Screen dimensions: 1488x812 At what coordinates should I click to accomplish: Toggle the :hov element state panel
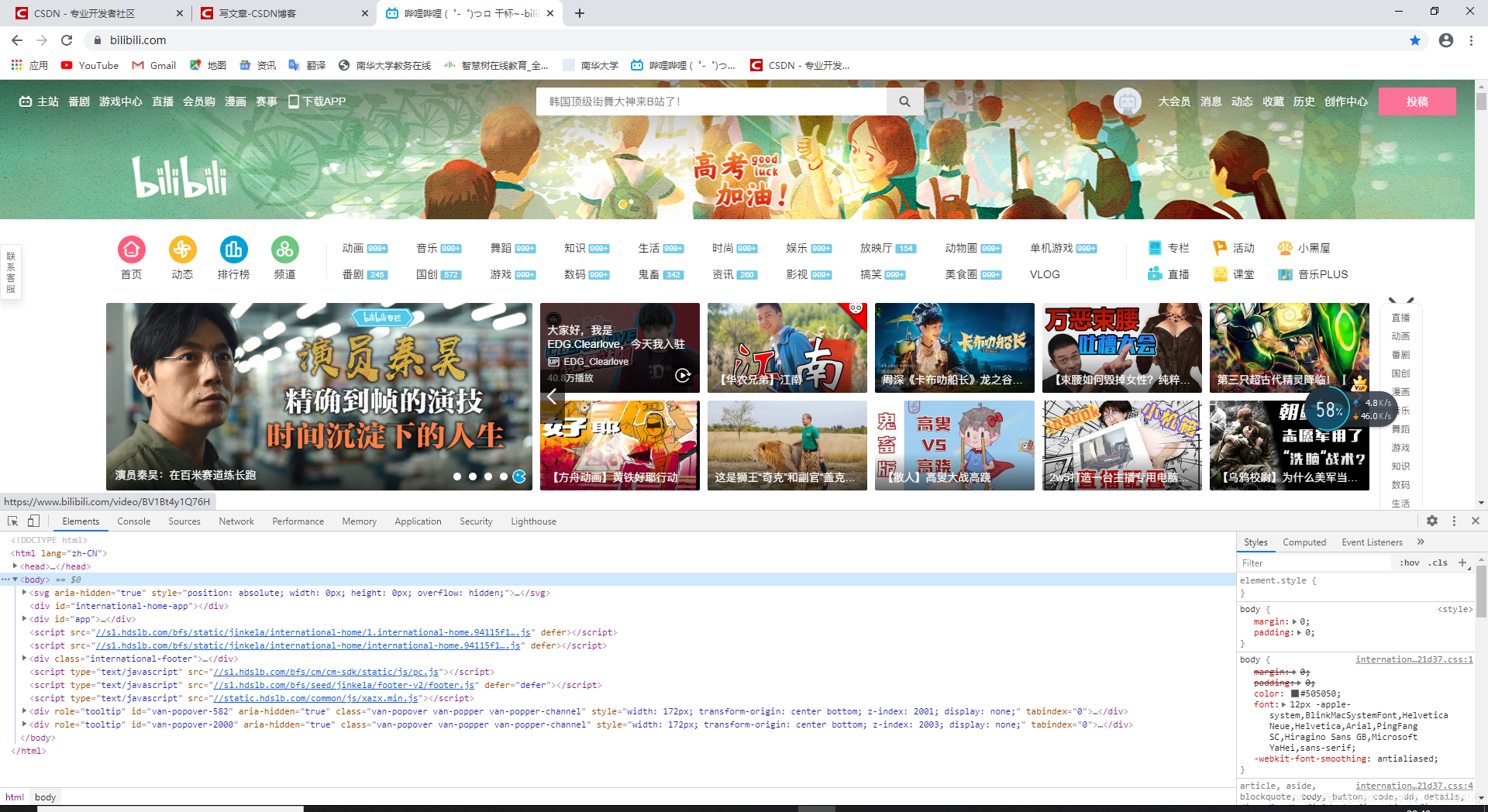click(1410, 563)
